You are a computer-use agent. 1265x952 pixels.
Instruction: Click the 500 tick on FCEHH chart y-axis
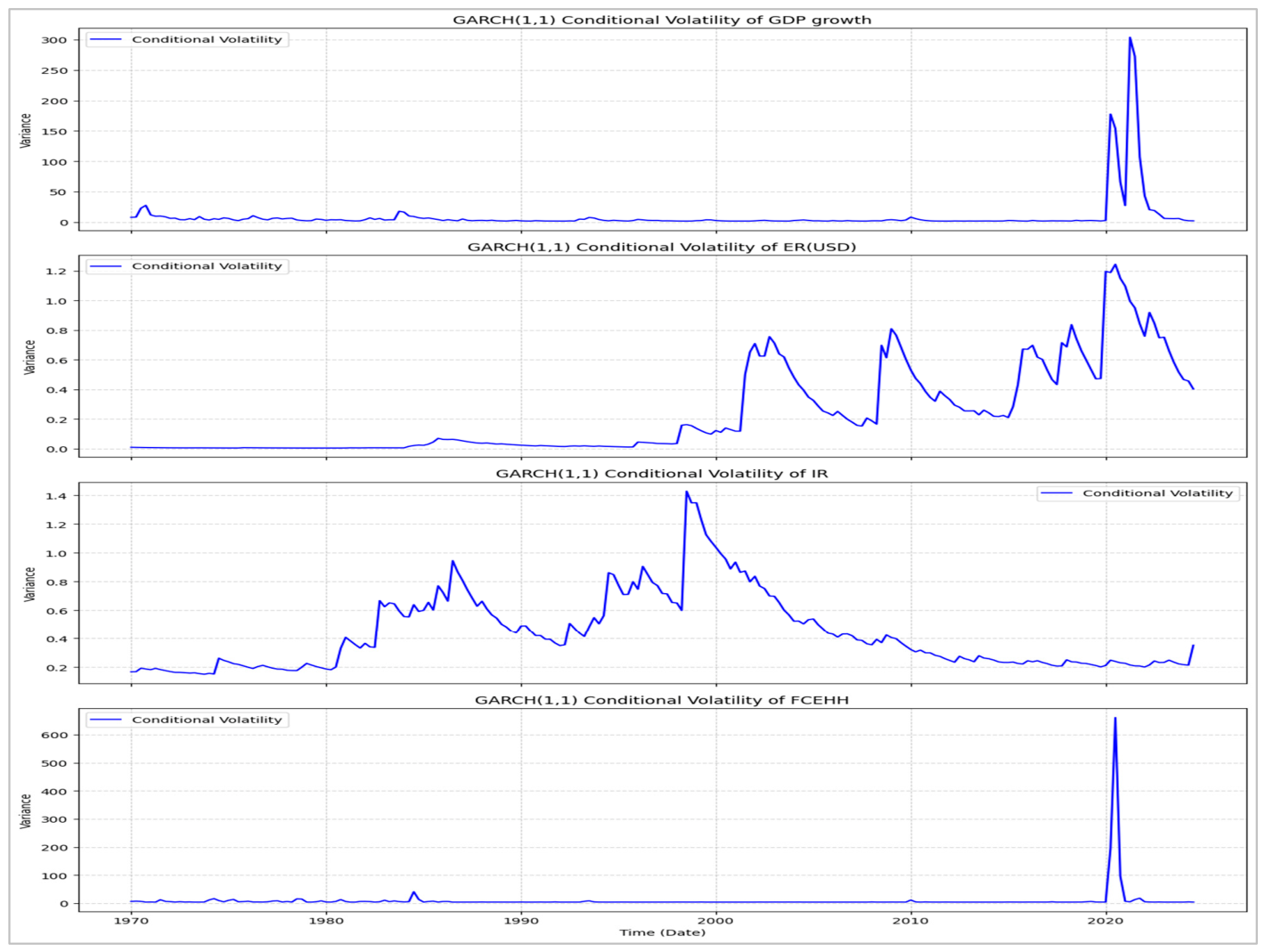tap(54, 763)
